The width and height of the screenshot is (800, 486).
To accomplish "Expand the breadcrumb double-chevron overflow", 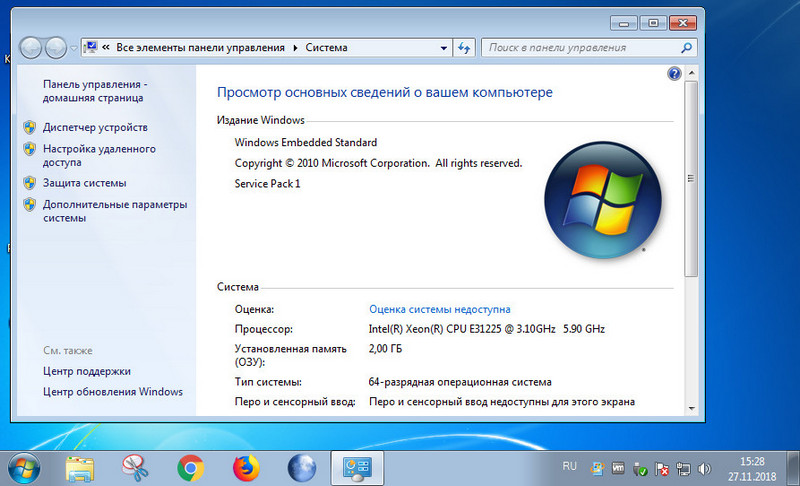I will (x=106, y=47).
